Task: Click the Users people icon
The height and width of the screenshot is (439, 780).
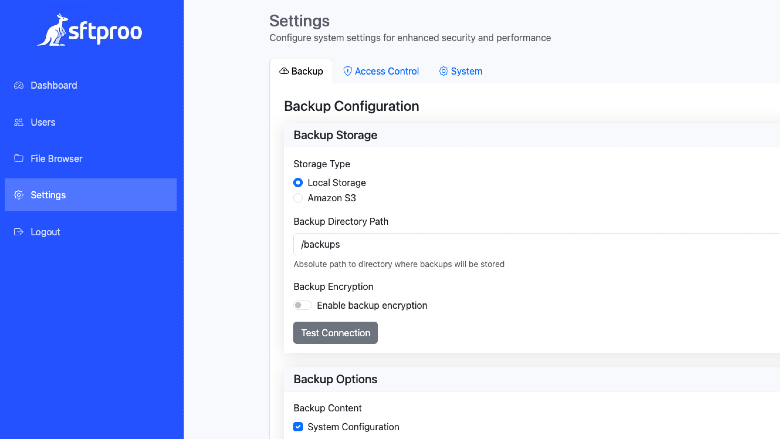Action: coord(19,122)
